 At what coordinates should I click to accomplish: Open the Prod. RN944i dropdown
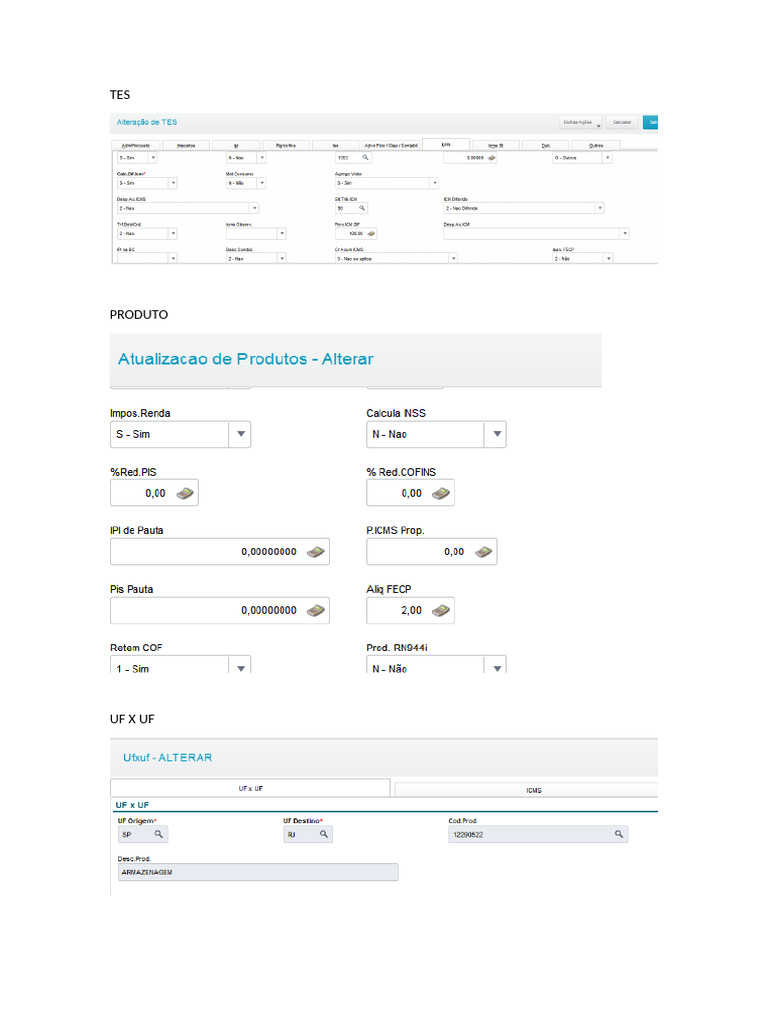[x=497, y=667]
